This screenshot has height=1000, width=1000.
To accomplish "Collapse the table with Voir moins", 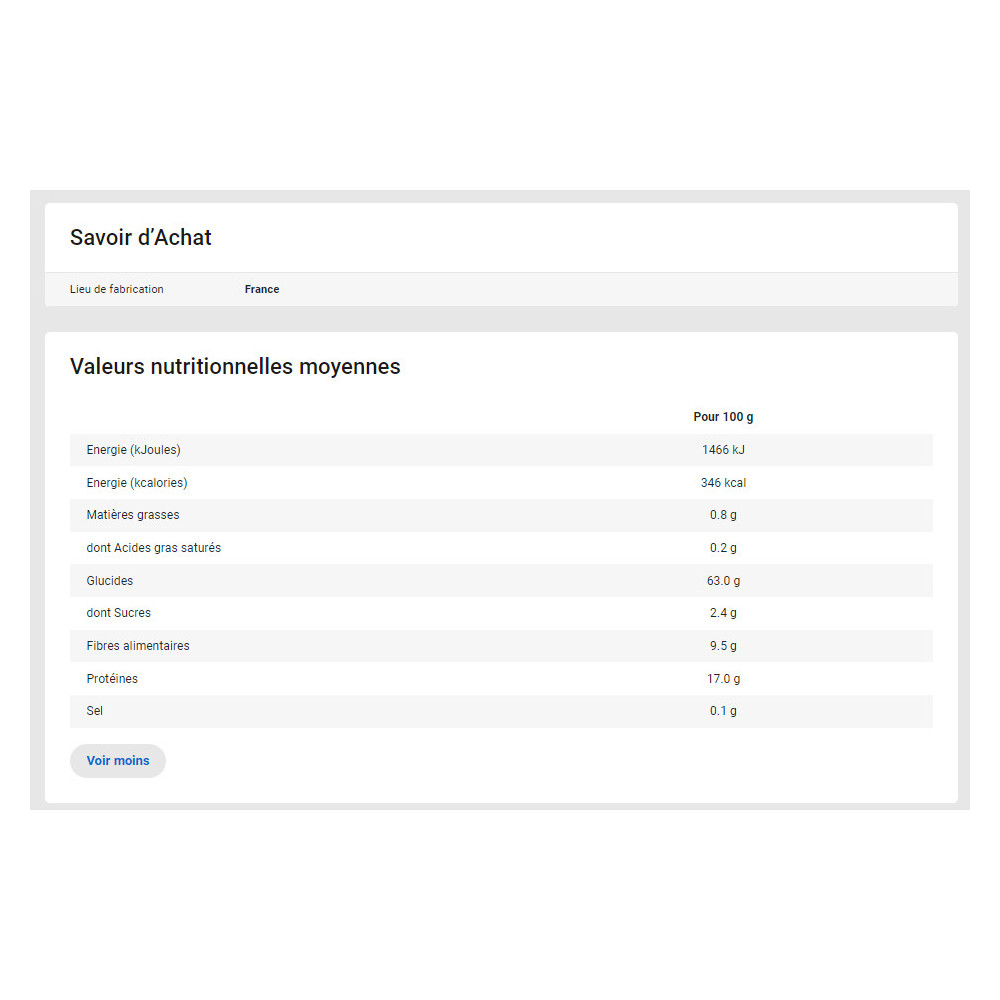I will pos(118,761).
